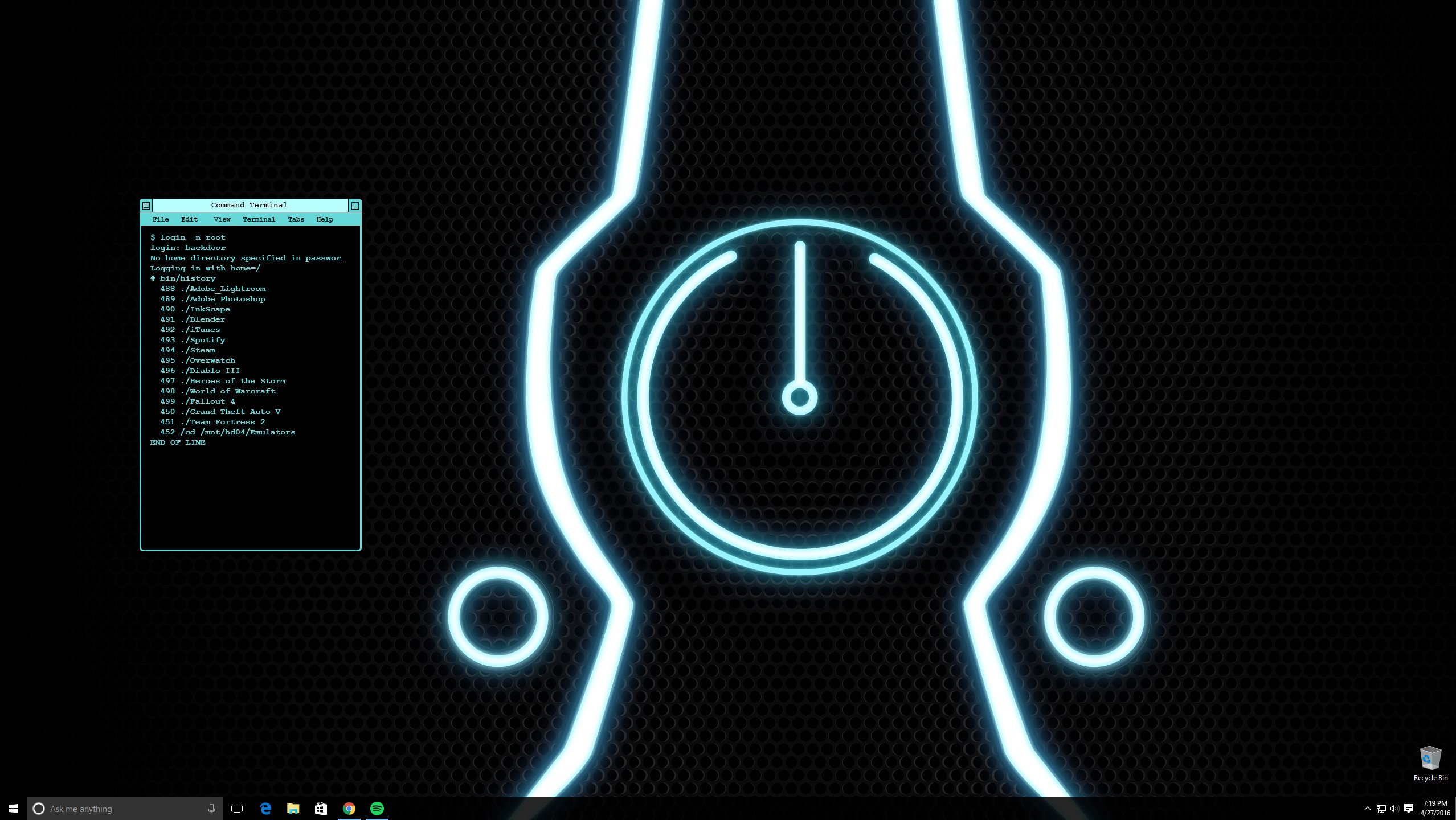Image resolution: width=1456 pixels, height=820 pixels.
Task: Click the Cortana circle icon
Action: pos(39,809)
